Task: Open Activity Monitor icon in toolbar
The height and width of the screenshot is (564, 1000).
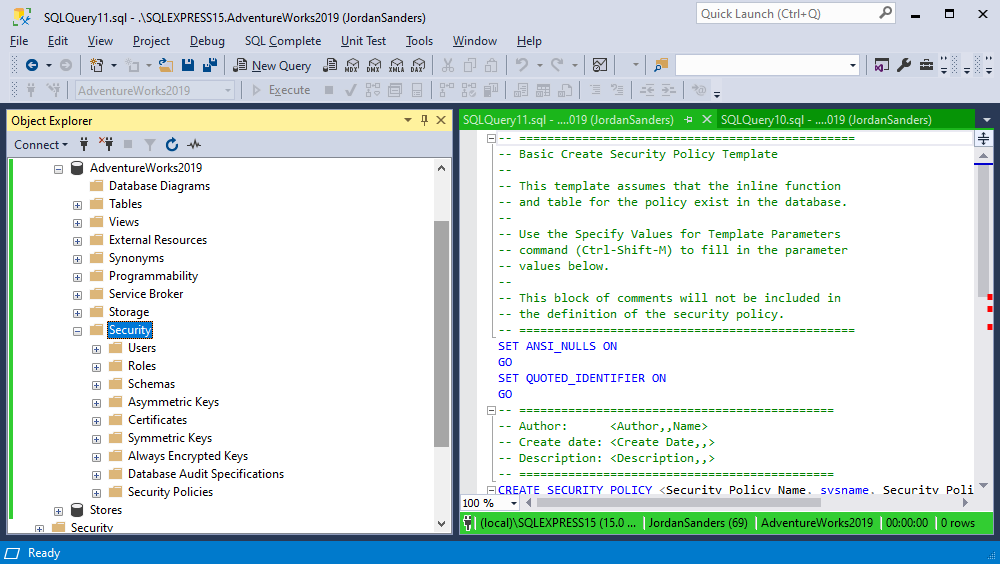Action: 599,65
